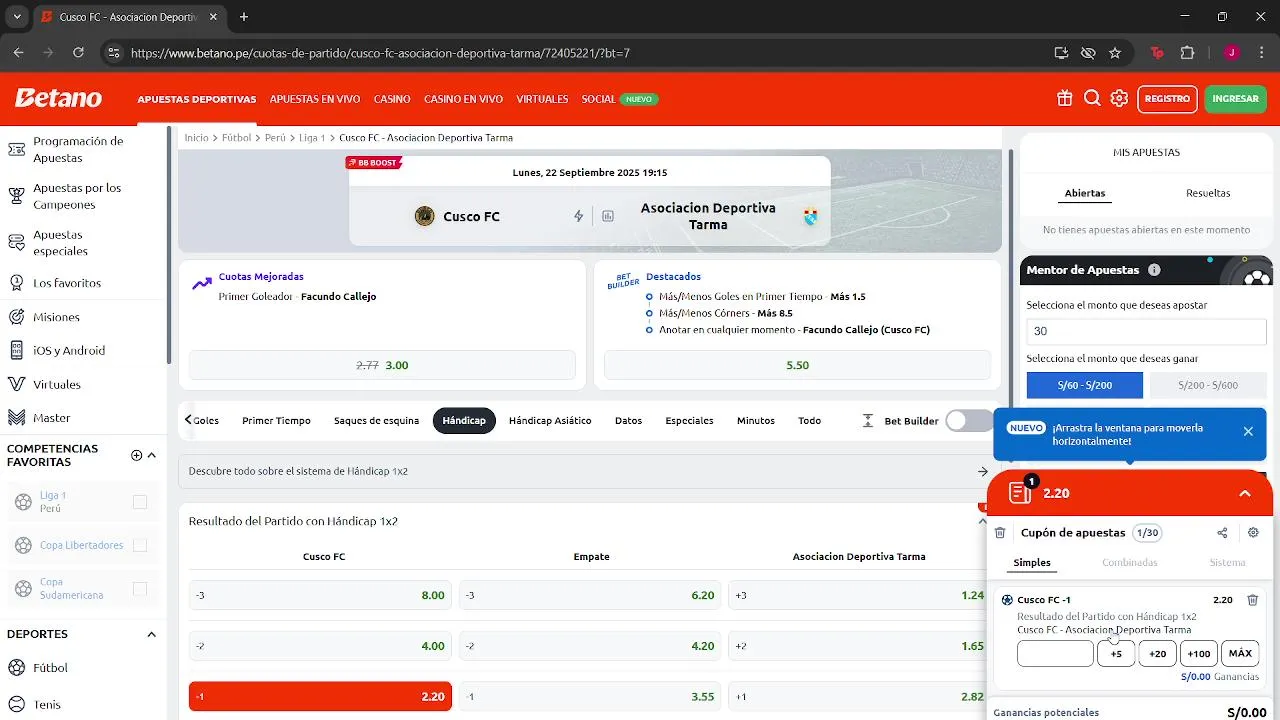Viewport: 1280px width, 720px height.
Task: Add +20 to the stake
Action: pyautogui.click(x=1157, y=654)
